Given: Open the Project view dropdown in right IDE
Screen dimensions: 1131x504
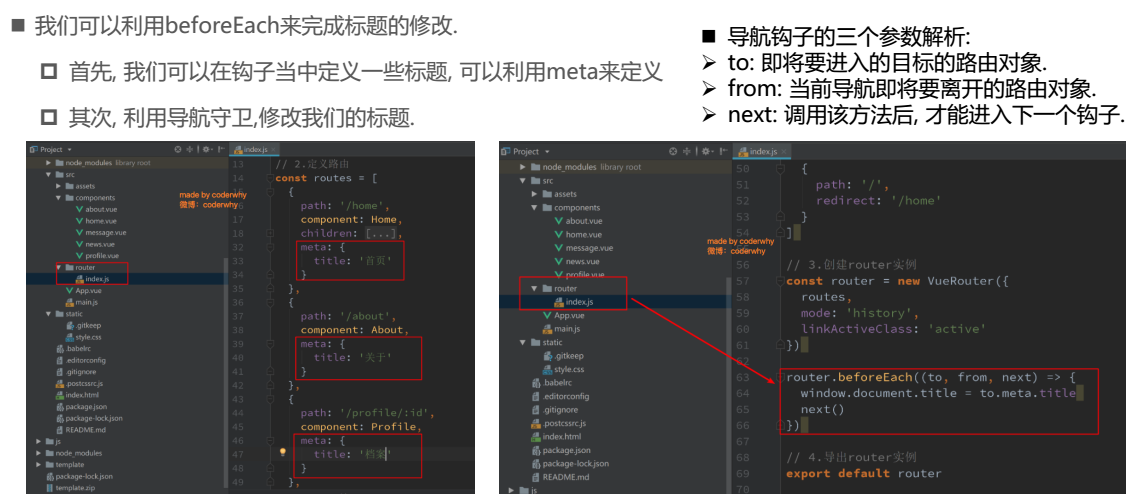Looking at the screenshot, I should (546, 151).
